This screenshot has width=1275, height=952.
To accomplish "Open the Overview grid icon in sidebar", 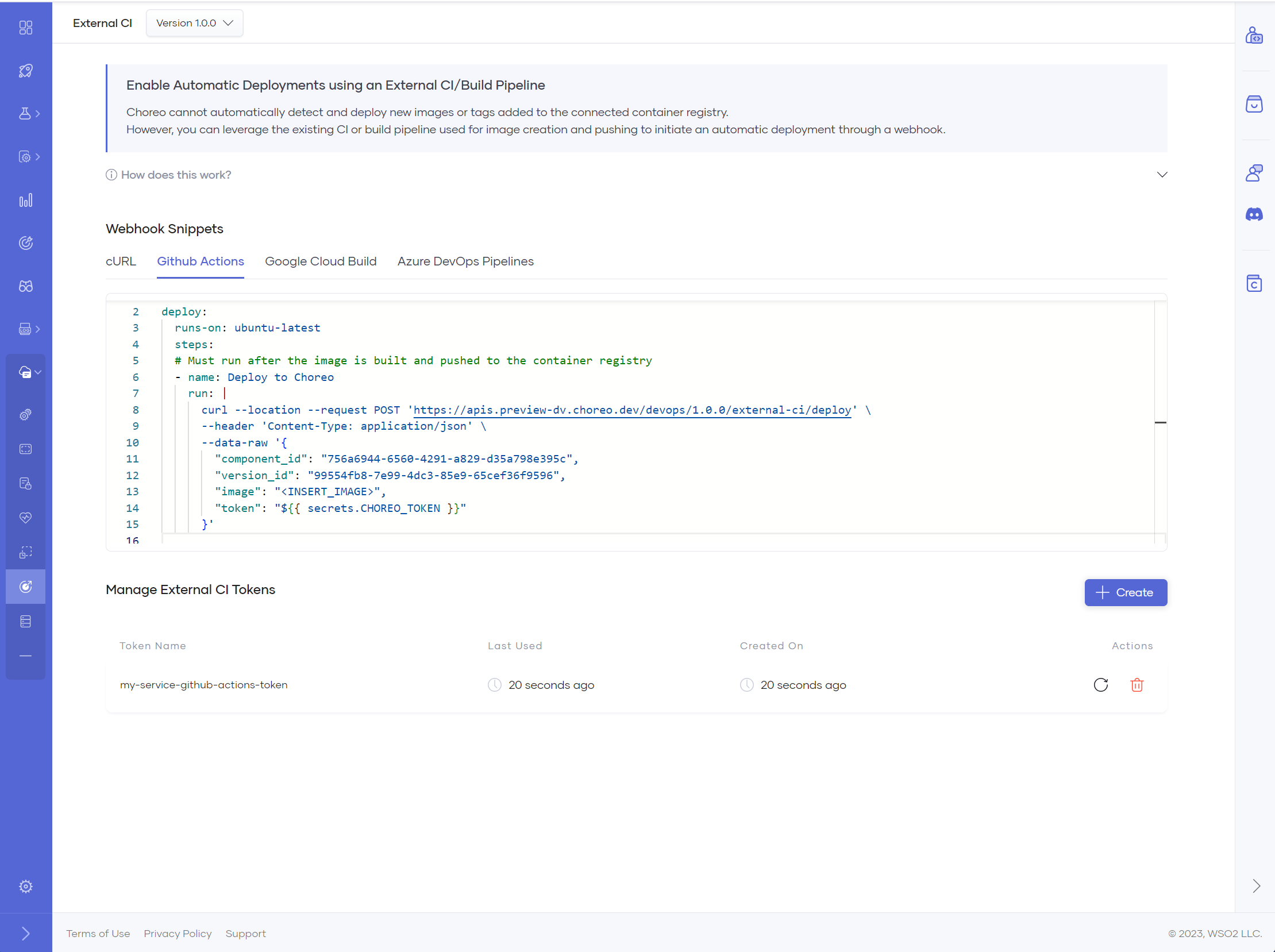I will [x=26, y=28].
